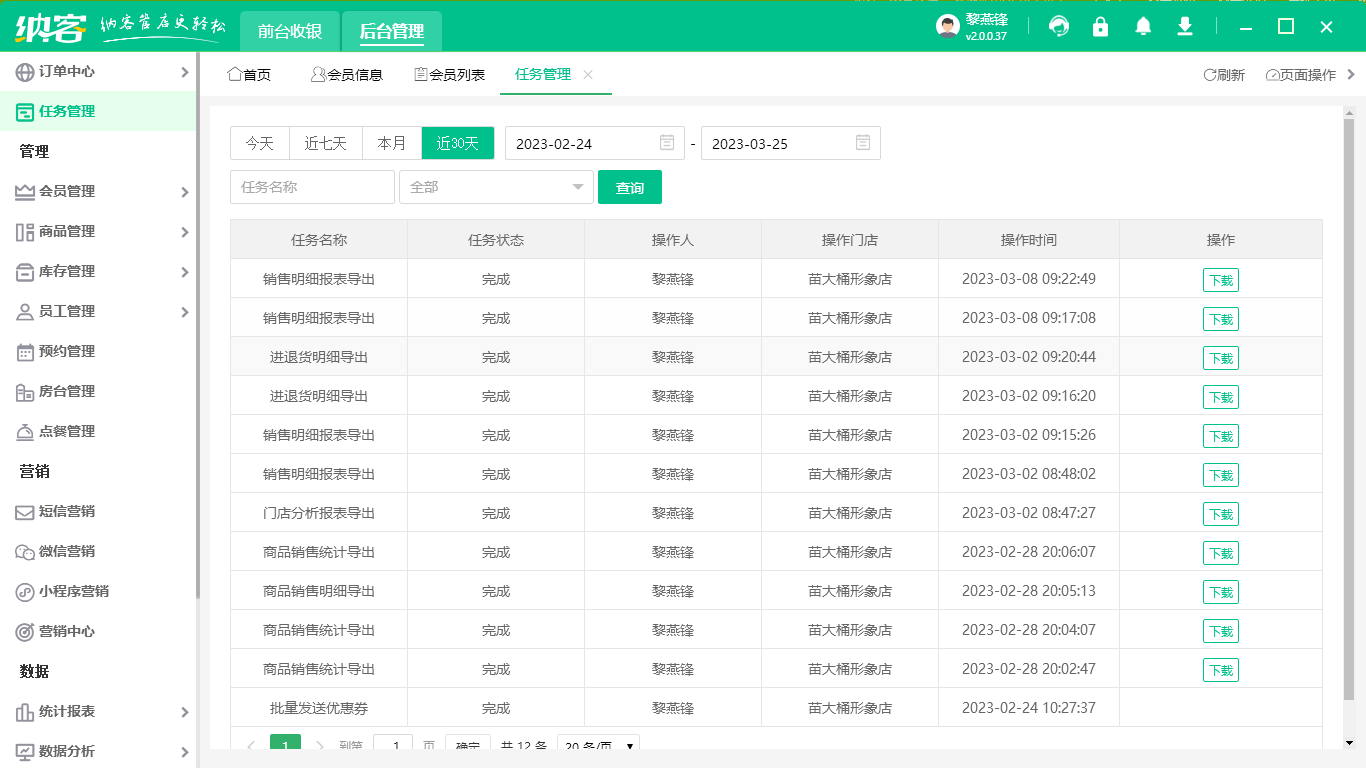Click the lock screen icon

pyautogui.click(x=1100, y=27)
